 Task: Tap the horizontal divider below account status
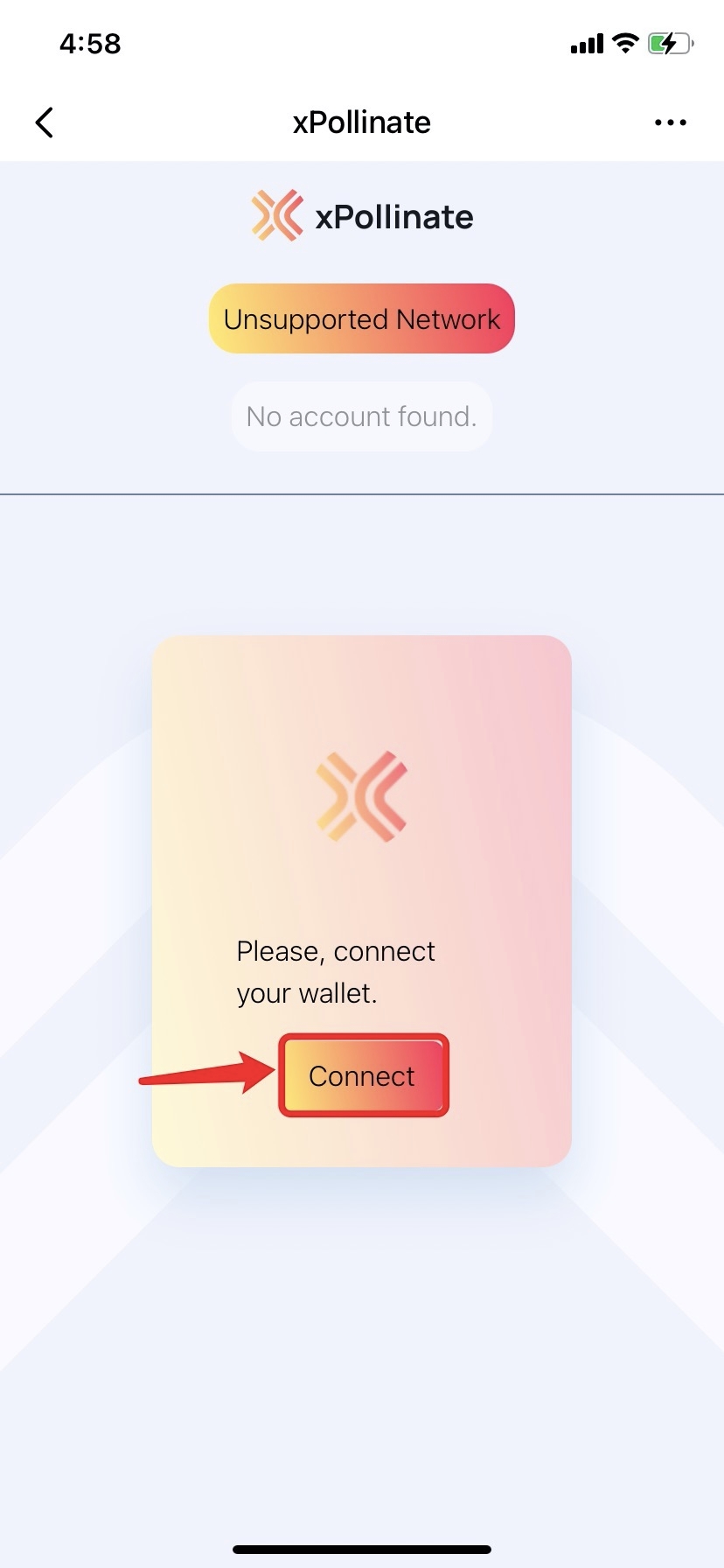pyautogui.click(x=362, y=494)
